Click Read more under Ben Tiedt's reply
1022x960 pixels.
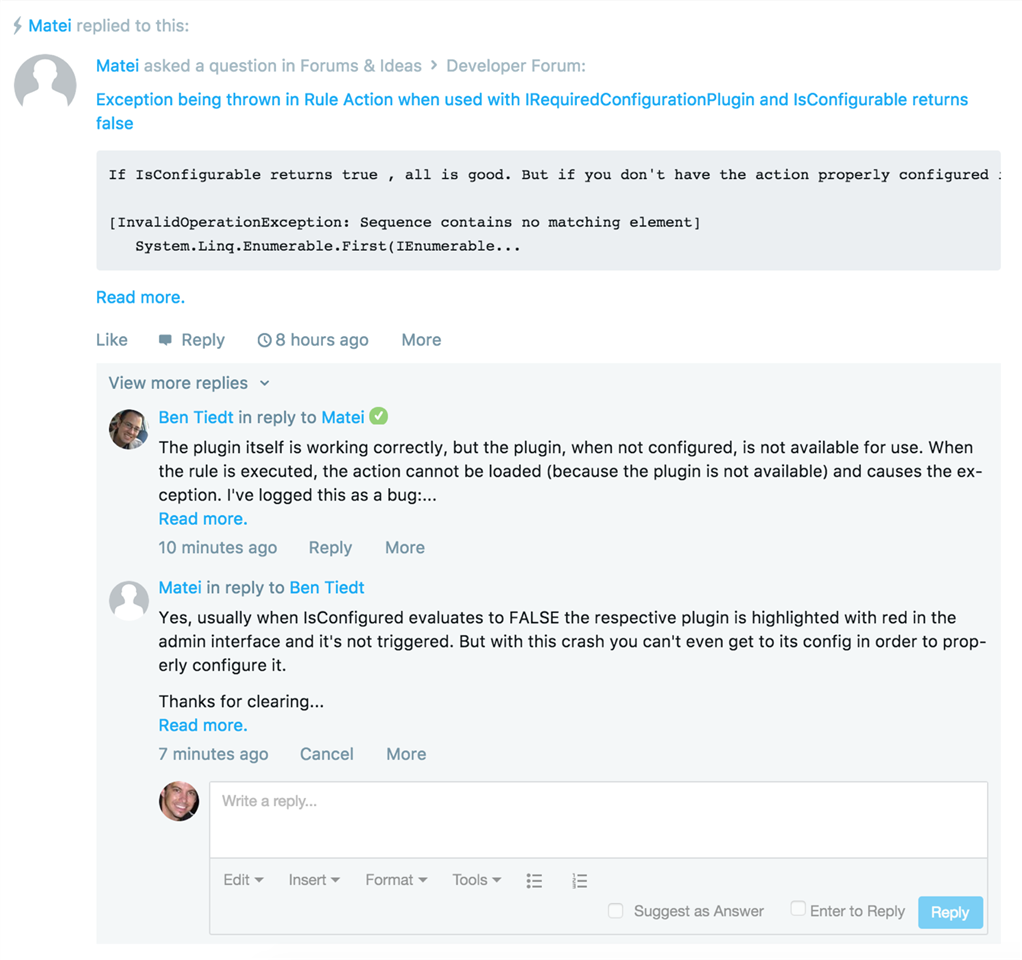(203, 519)
